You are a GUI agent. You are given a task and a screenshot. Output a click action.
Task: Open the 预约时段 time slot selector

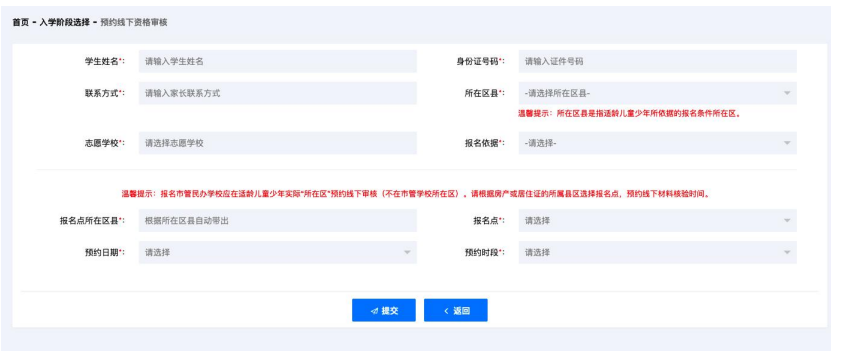tap(657, 252)
